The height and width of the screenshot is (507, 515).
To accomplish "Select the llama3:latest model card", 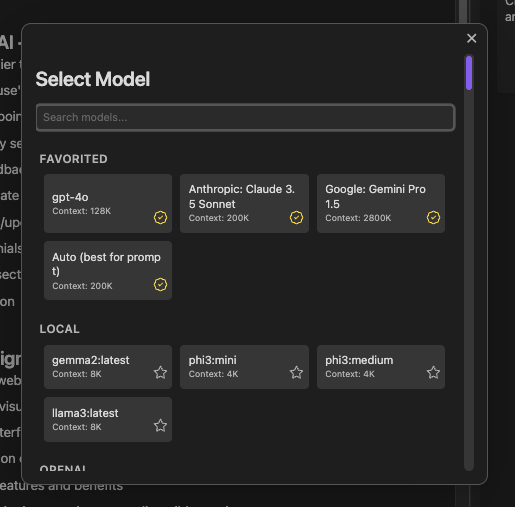I will click(x=108, y=419).
